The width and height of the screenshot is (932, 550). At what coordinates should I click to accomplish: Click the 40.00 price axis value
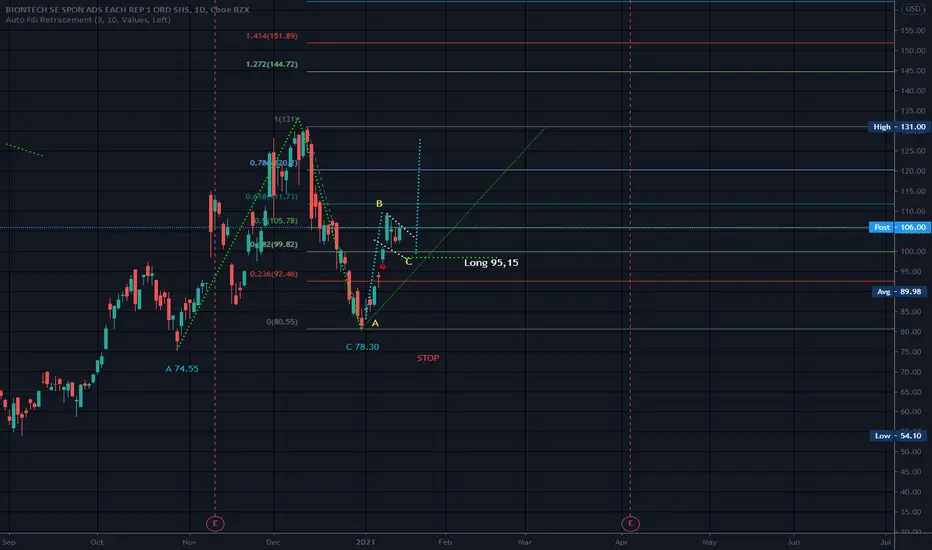coord(912,492)
